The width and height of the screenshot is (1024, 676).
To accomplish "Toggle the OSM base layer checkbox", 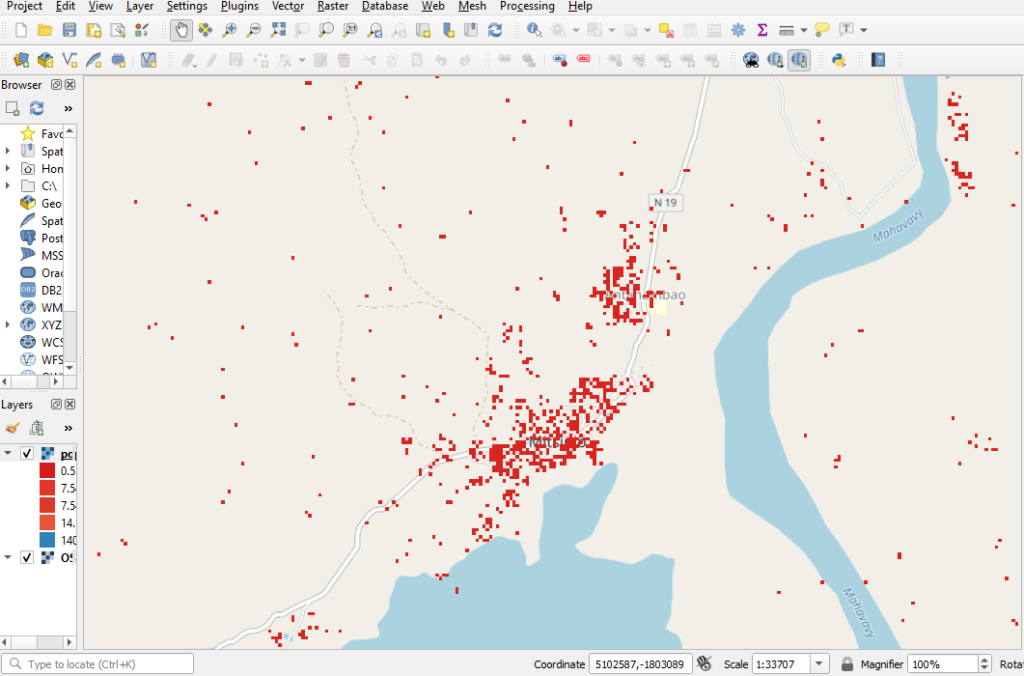I will tap(27, 557).
